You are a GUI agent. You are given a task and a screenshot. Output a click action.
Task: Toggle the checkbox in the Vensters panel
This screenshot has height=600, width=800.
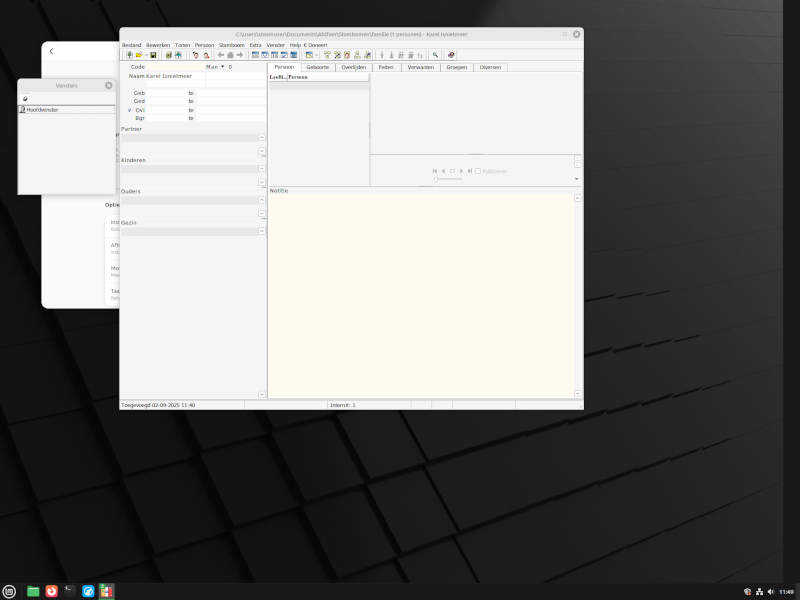pos(24,98)
